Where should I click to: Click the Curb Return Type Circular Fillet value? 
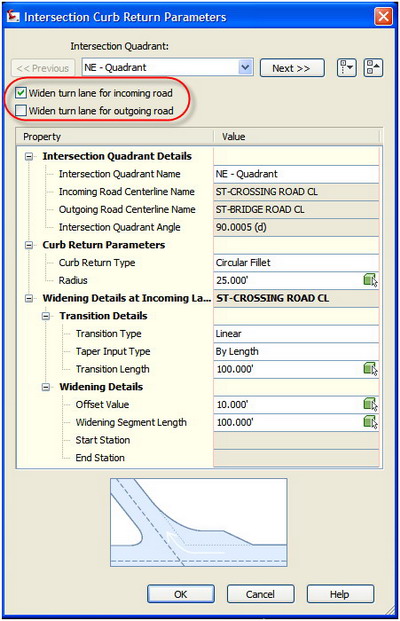point(296,263)
